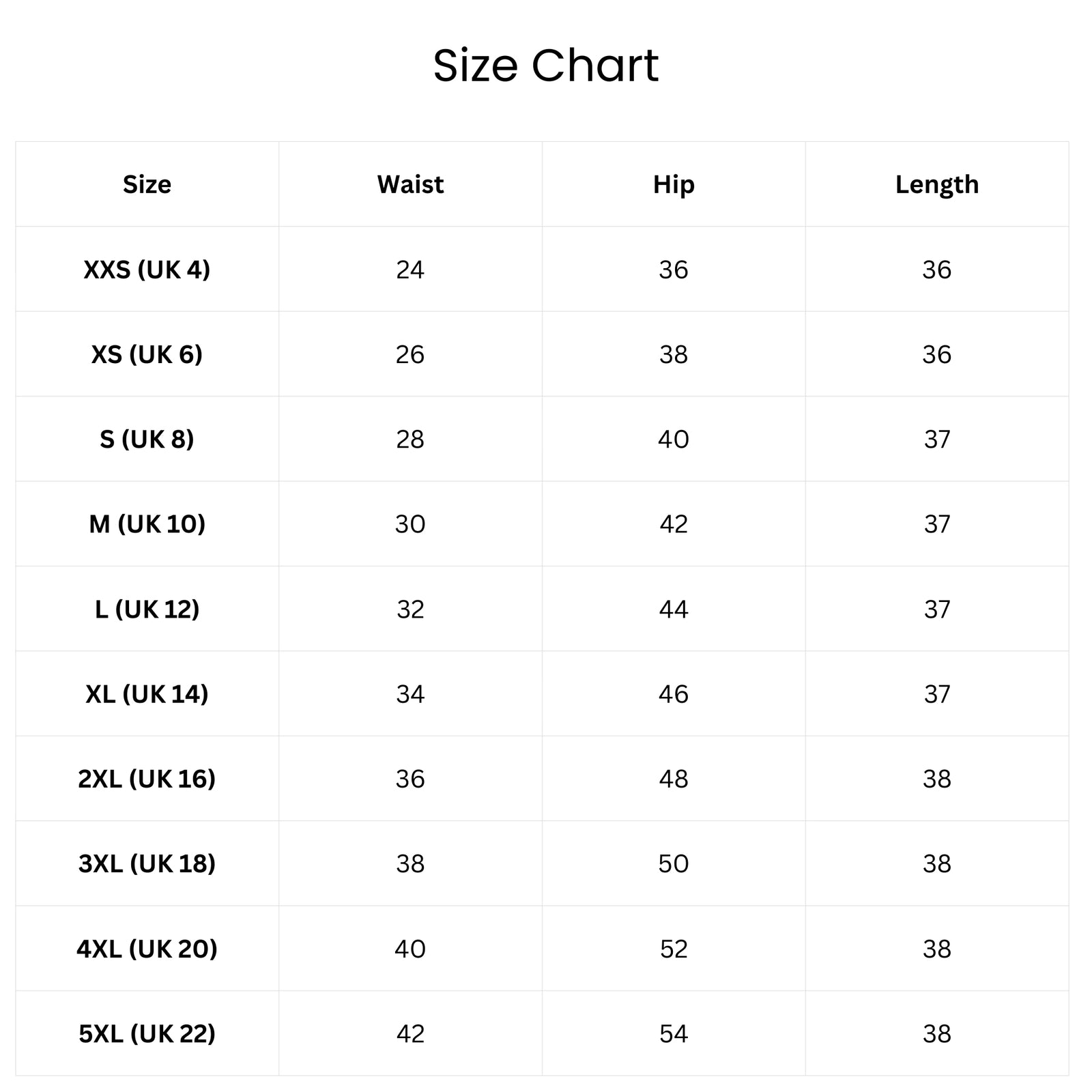This screenshot has width=1092, height=1092.
Task: Click hip value 42 for M
Action: [674, 524]
